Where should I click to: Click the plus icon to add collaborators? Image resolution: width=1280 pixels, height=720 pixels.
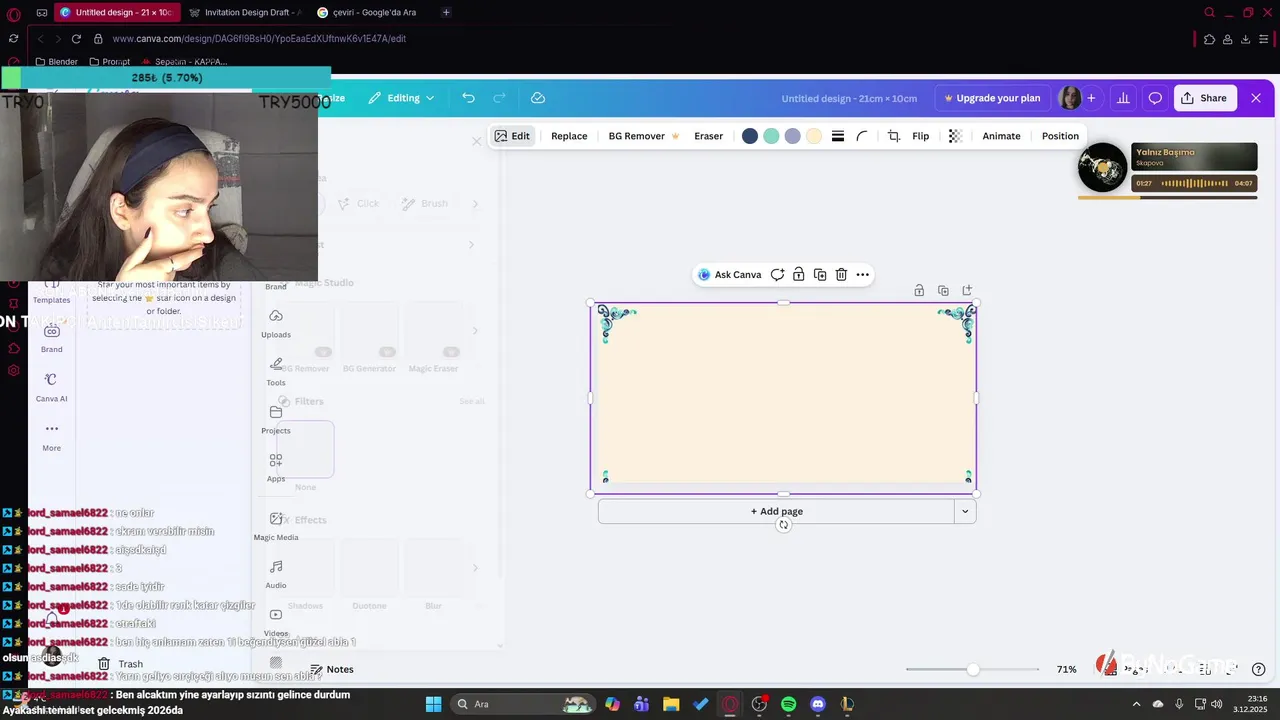click(x=1091, y=98)
